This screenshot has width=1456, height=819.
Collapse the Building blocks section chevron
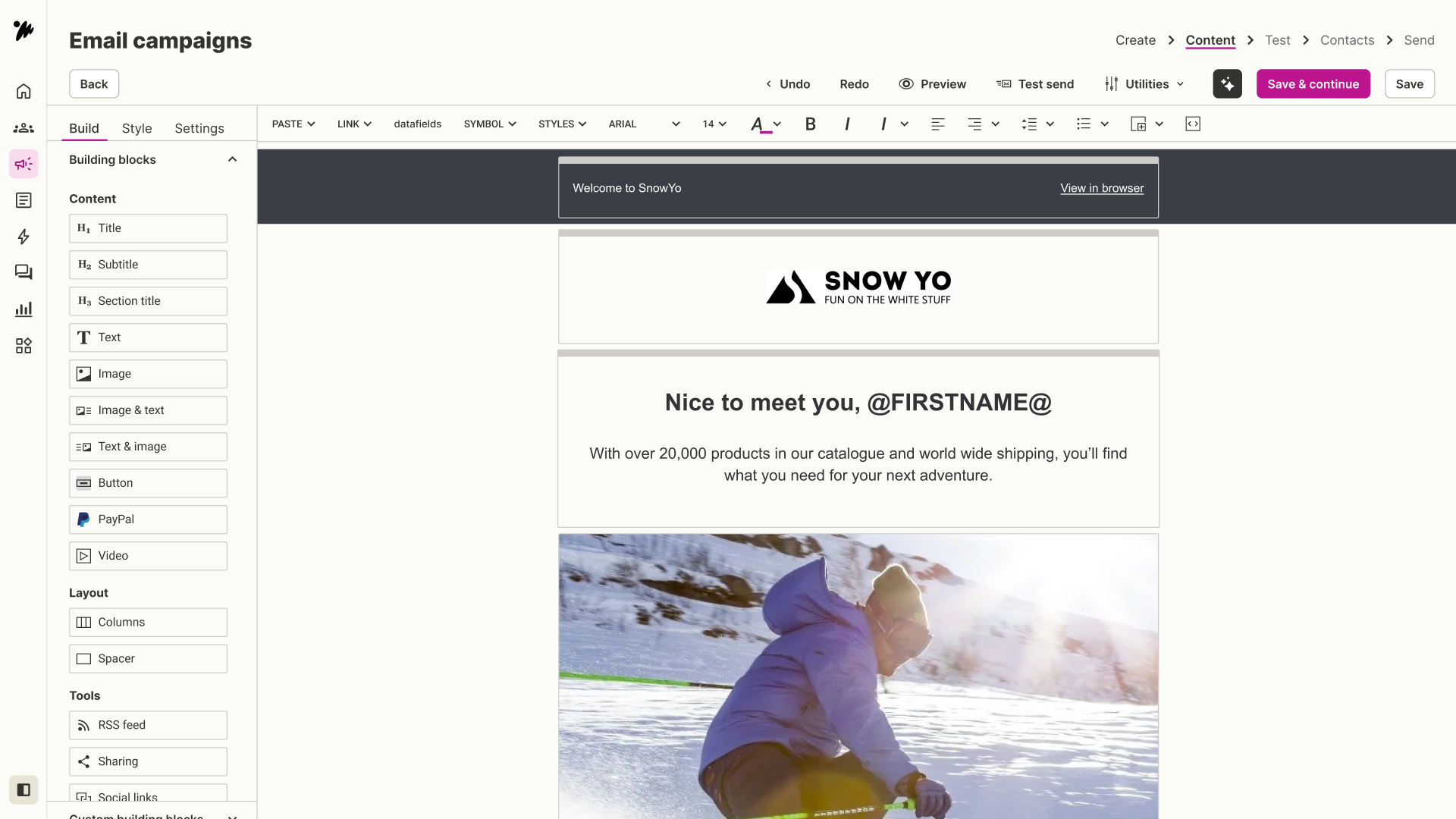coord(233,159)
